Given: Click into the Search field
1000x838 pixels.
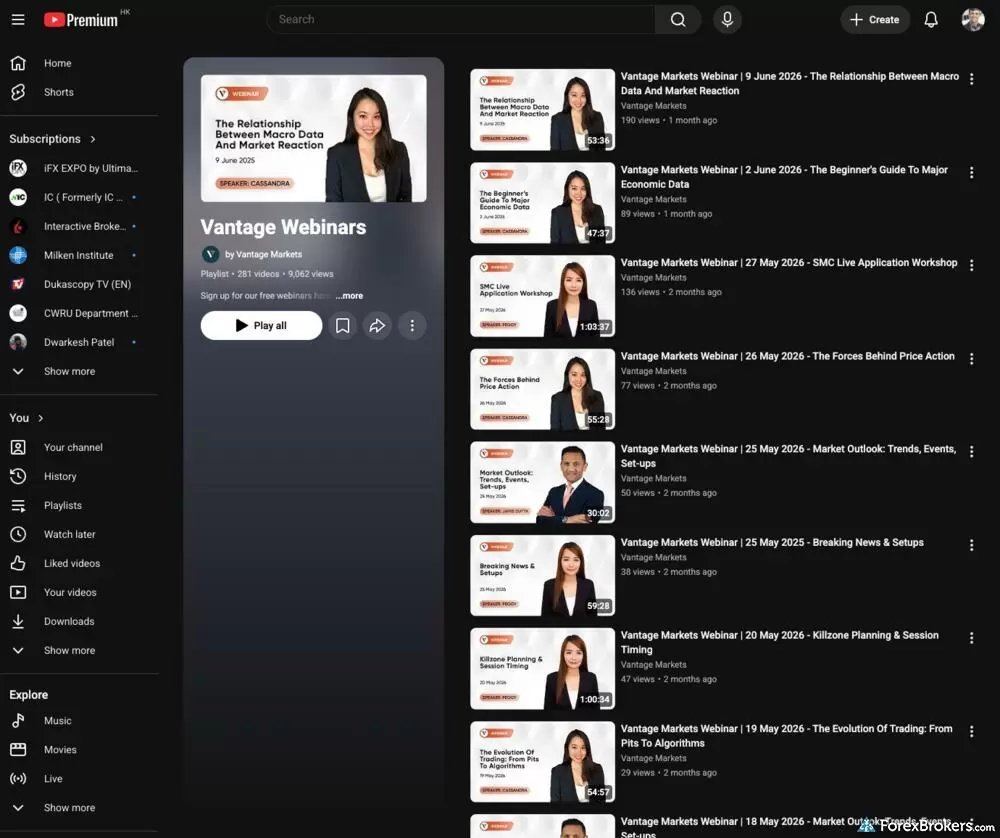Looking at the screenshot, I should (460, 20).
